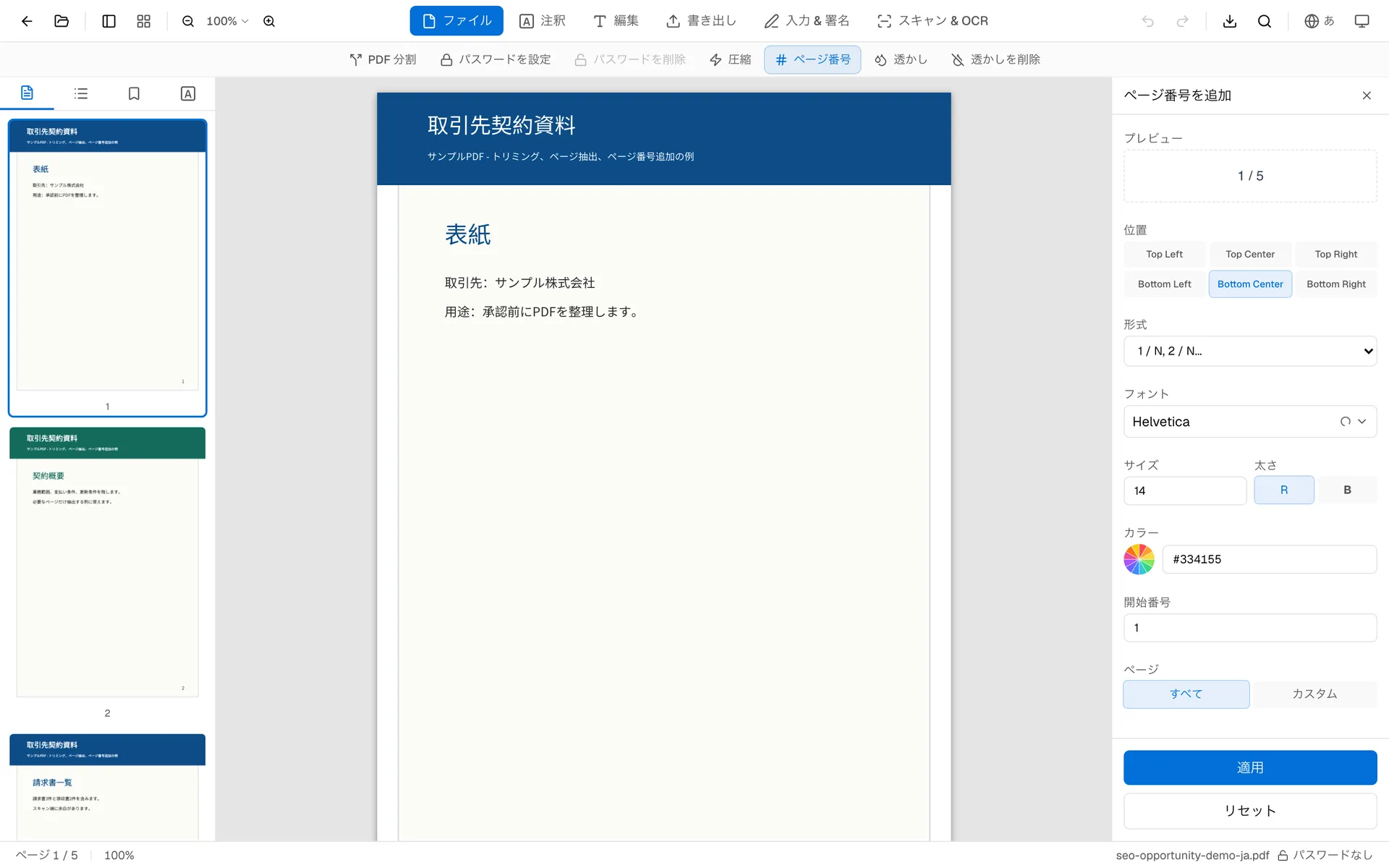Click the search magnifier icon

(x=1265, y=21)
